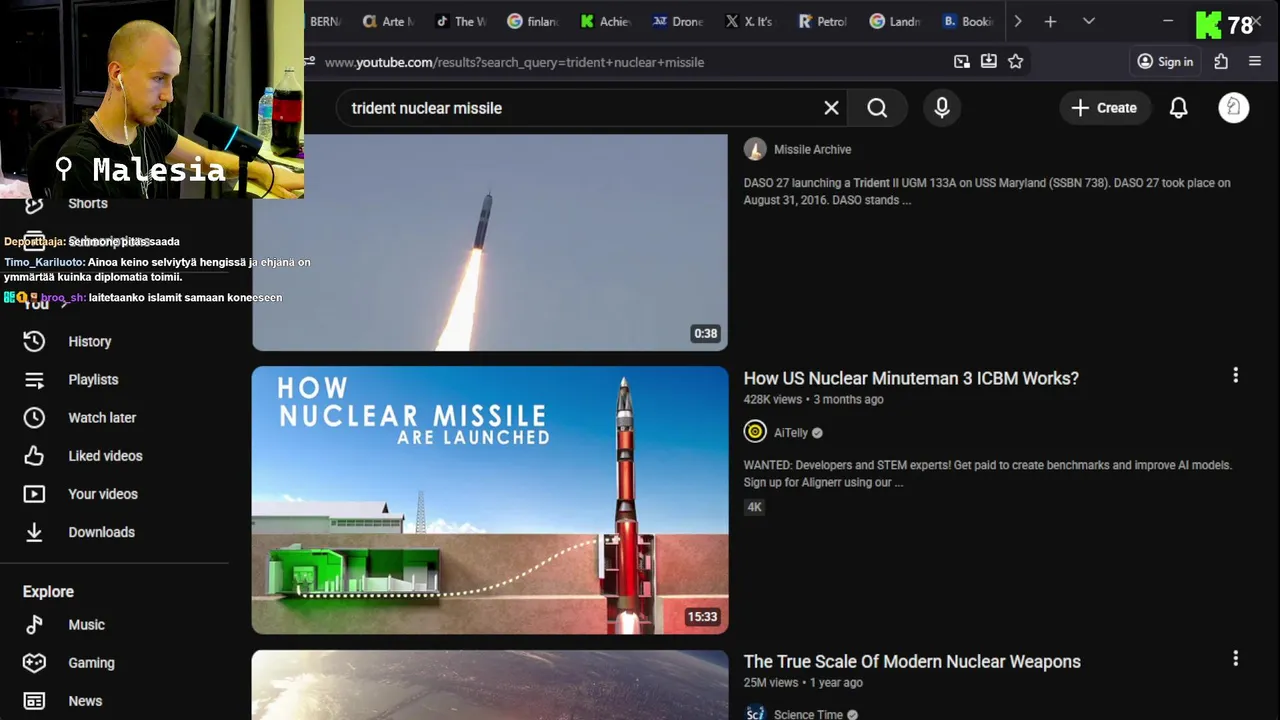Switch to the Achie tab

(605, 21)
